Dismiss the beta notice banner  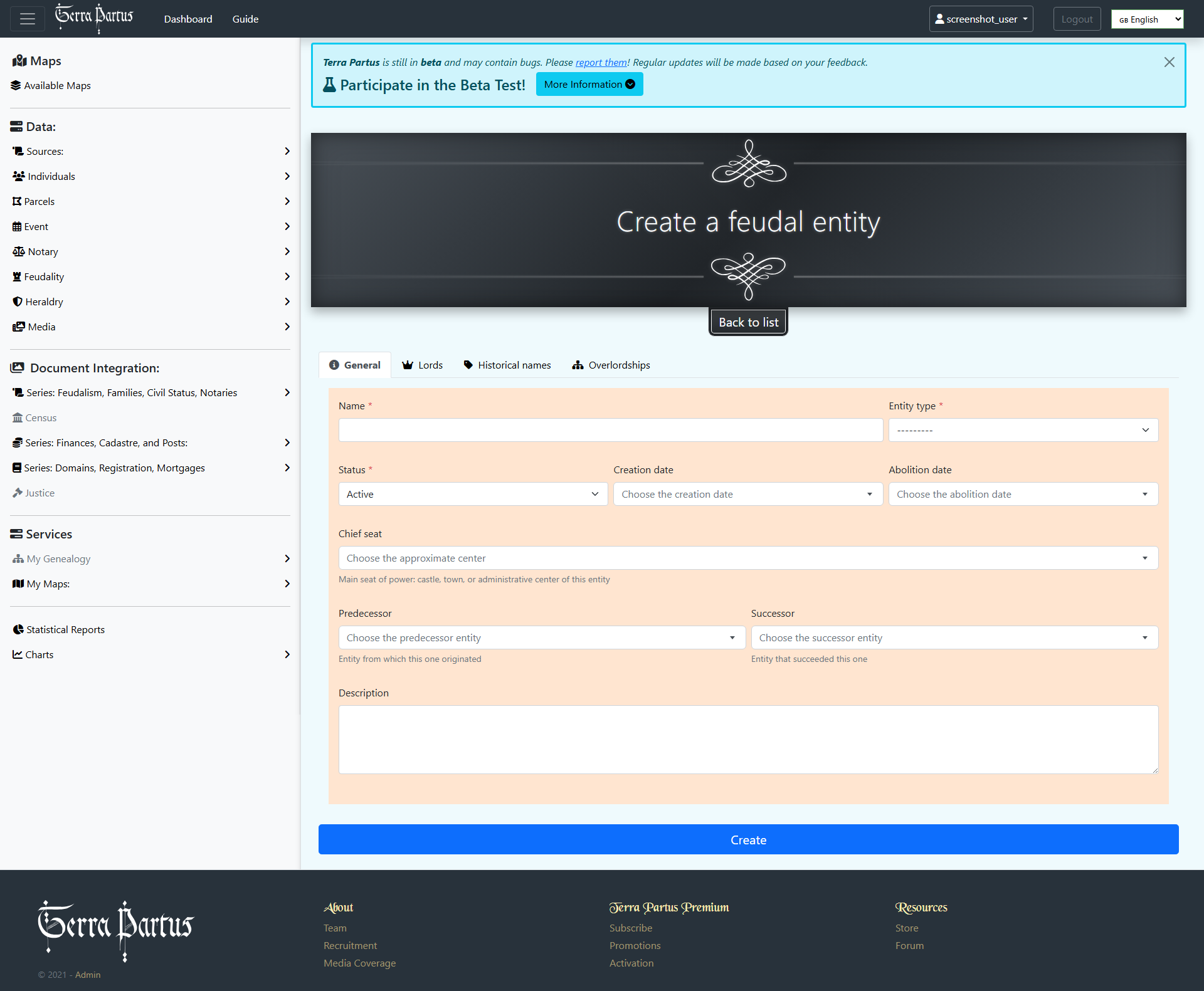[1169, 62]
